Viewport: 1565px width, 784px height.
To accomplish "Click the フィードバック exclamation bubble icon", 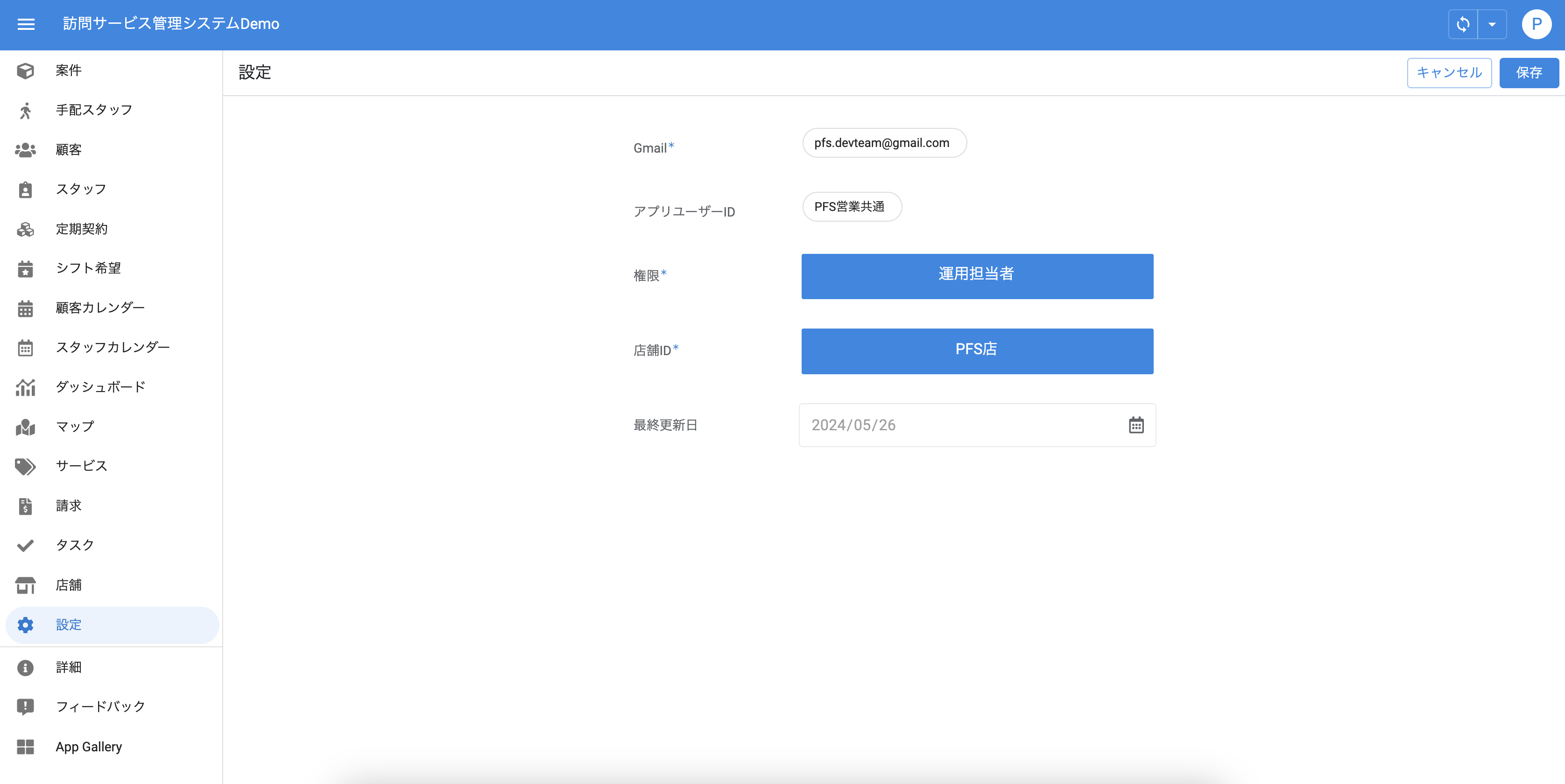I will [x=26, y=707].
